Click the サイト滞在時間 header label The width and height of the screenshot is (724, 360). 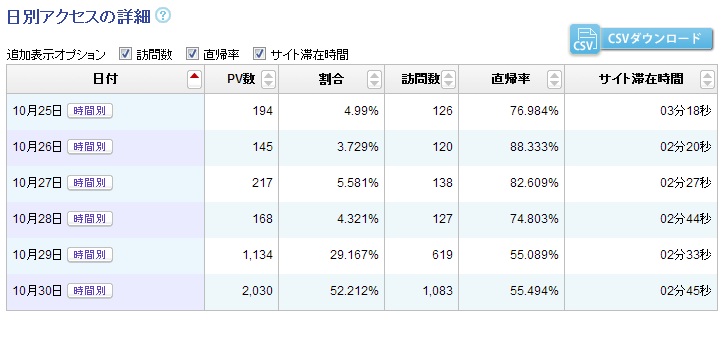tap(641, 79)
